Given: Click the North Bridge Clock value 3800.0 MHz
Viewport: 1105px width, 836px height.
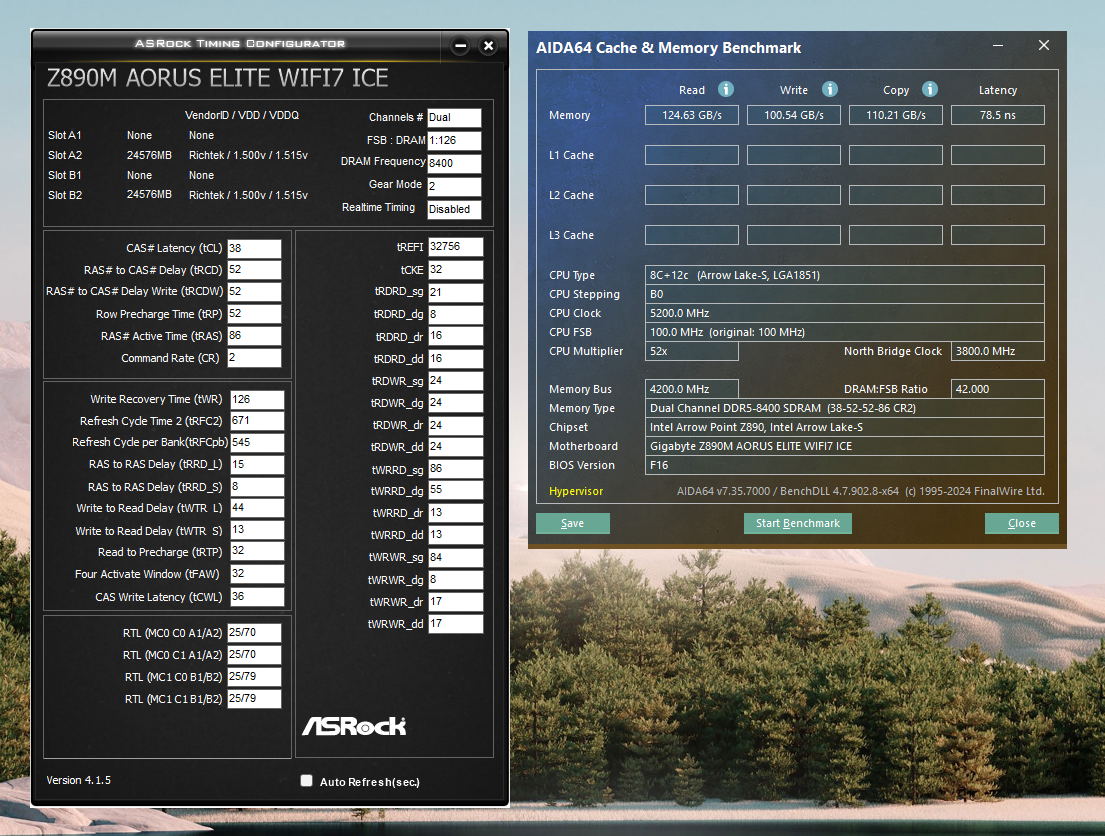Looking at the screenshot, I should (997, 351).
